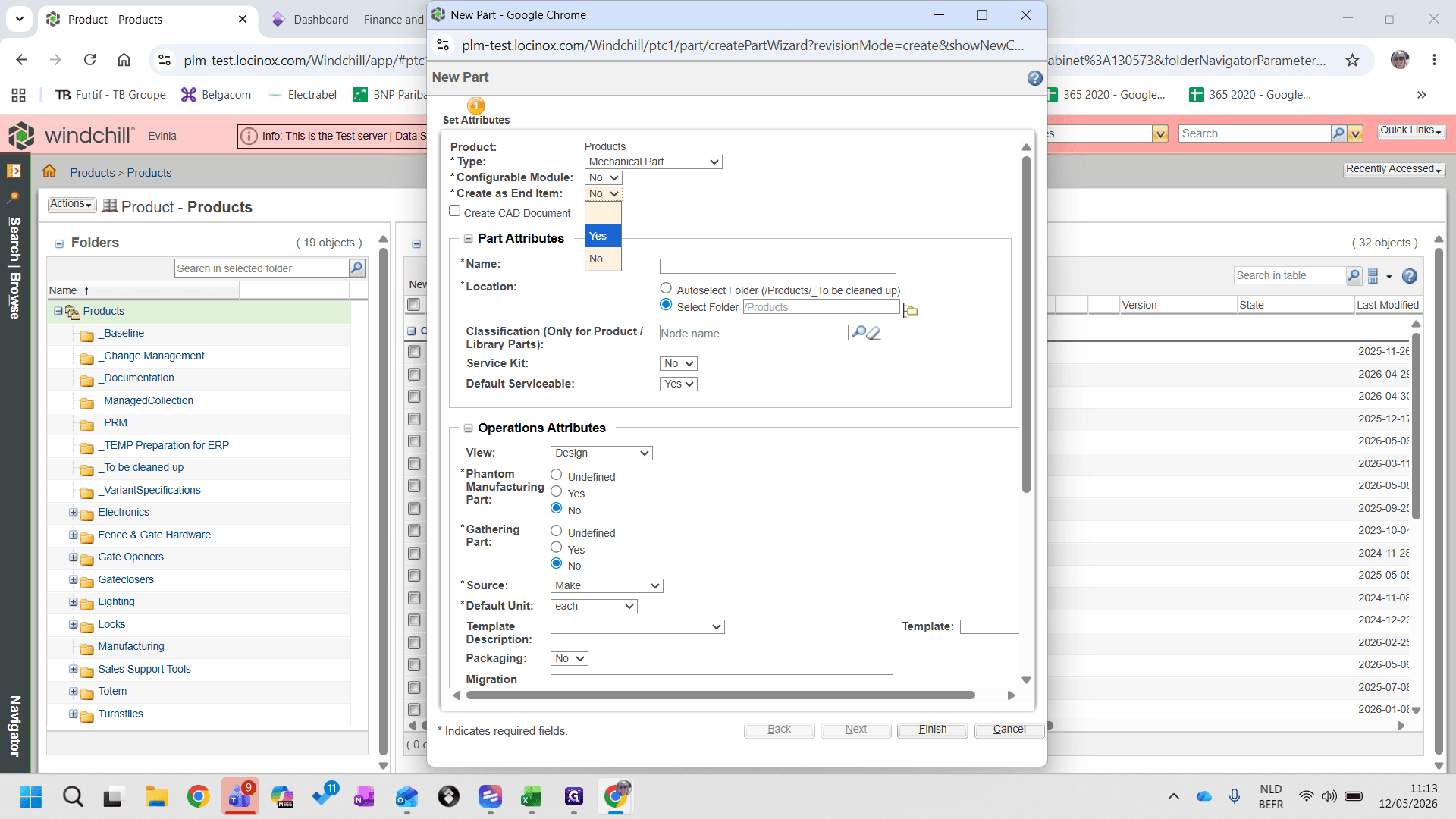Choose No in the Create as End Item list

603,259
